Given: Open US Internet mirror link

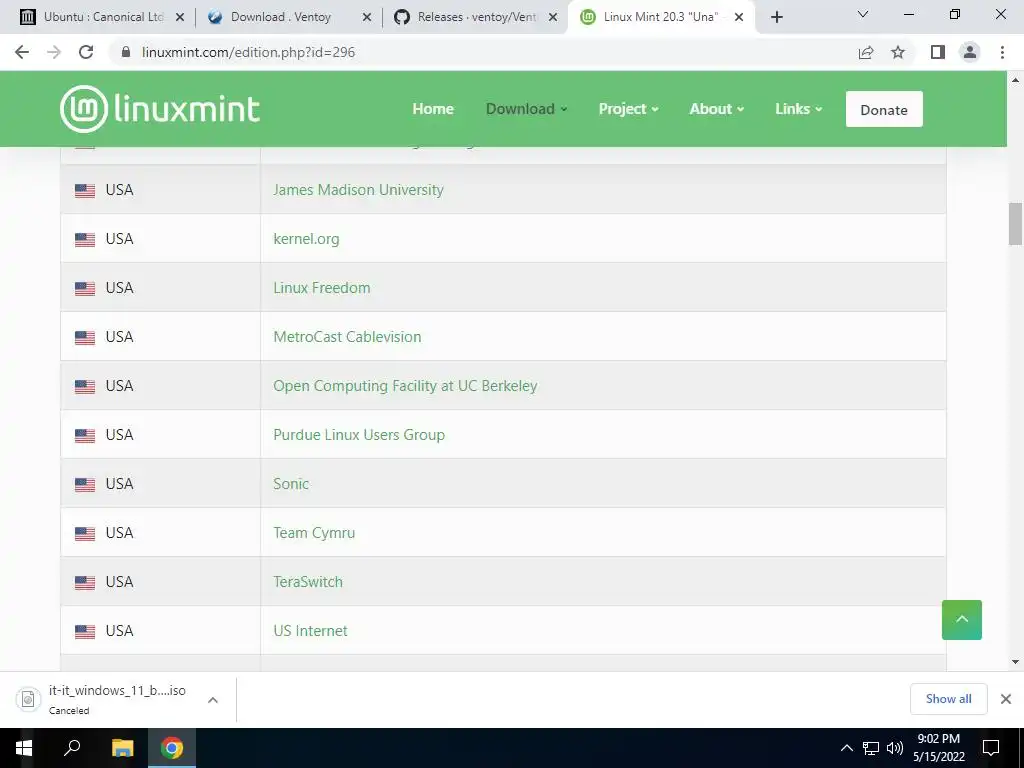Looking at the screenshot, I should click(x=310, y=631).
